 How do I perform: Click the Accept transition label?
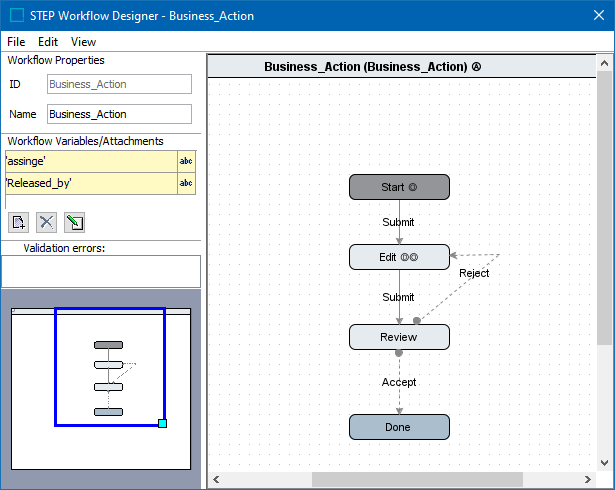399,382
